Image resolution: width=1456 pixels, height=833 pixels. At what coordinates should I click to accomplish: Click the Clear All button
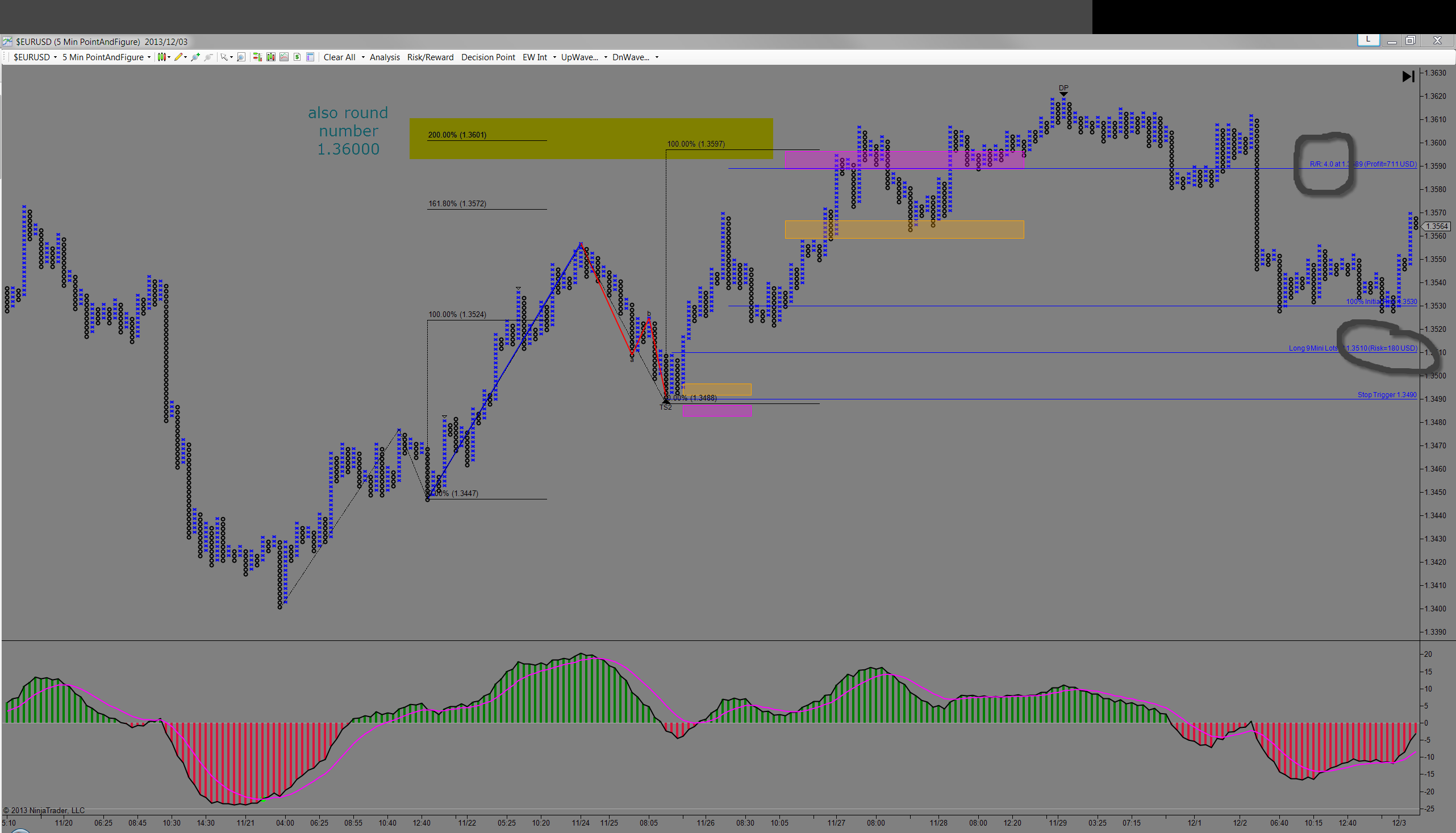[x=340, y=57]
